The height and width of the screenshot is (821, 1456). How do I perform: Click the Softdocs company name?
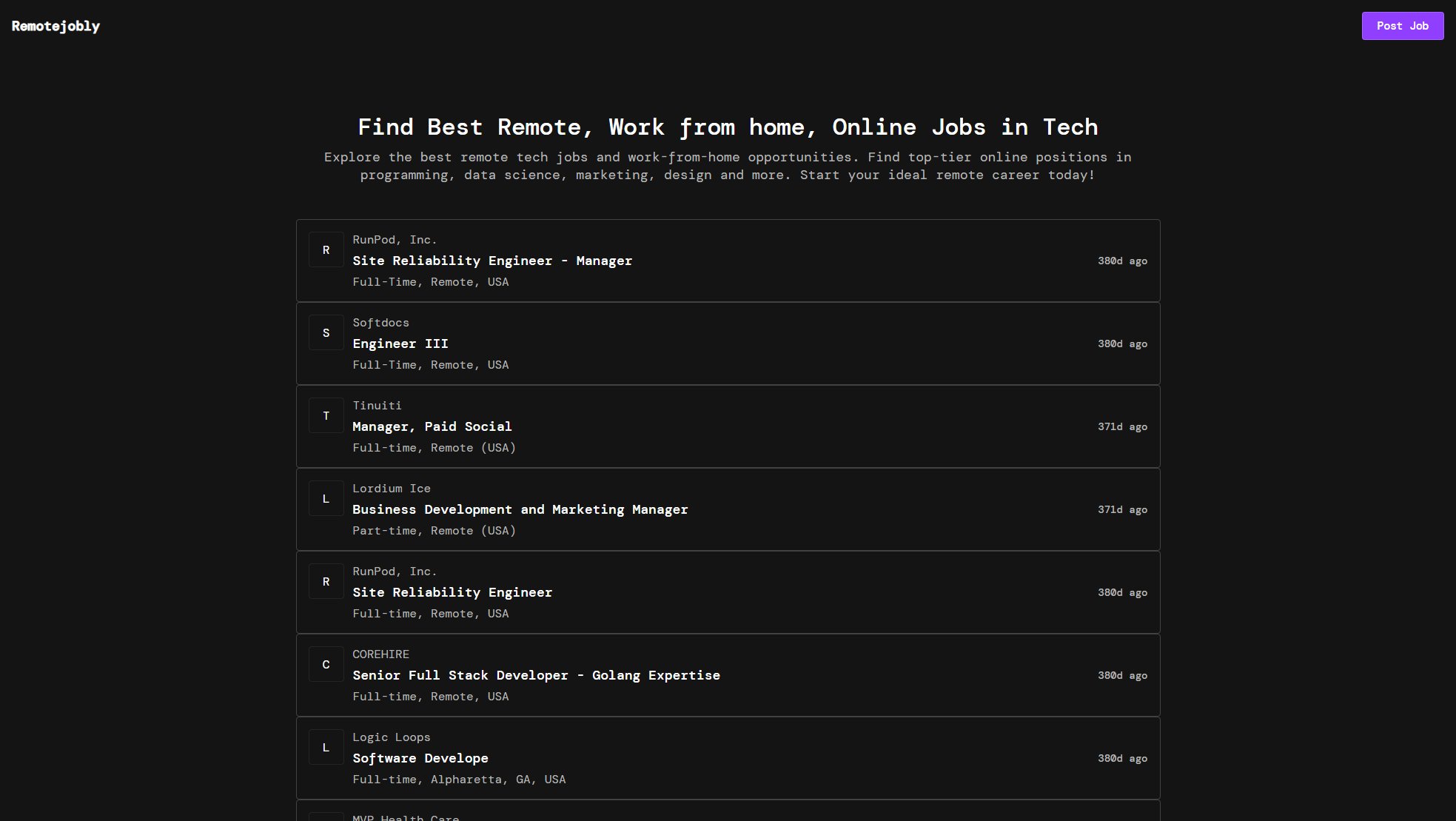click(x=380, y=323)
